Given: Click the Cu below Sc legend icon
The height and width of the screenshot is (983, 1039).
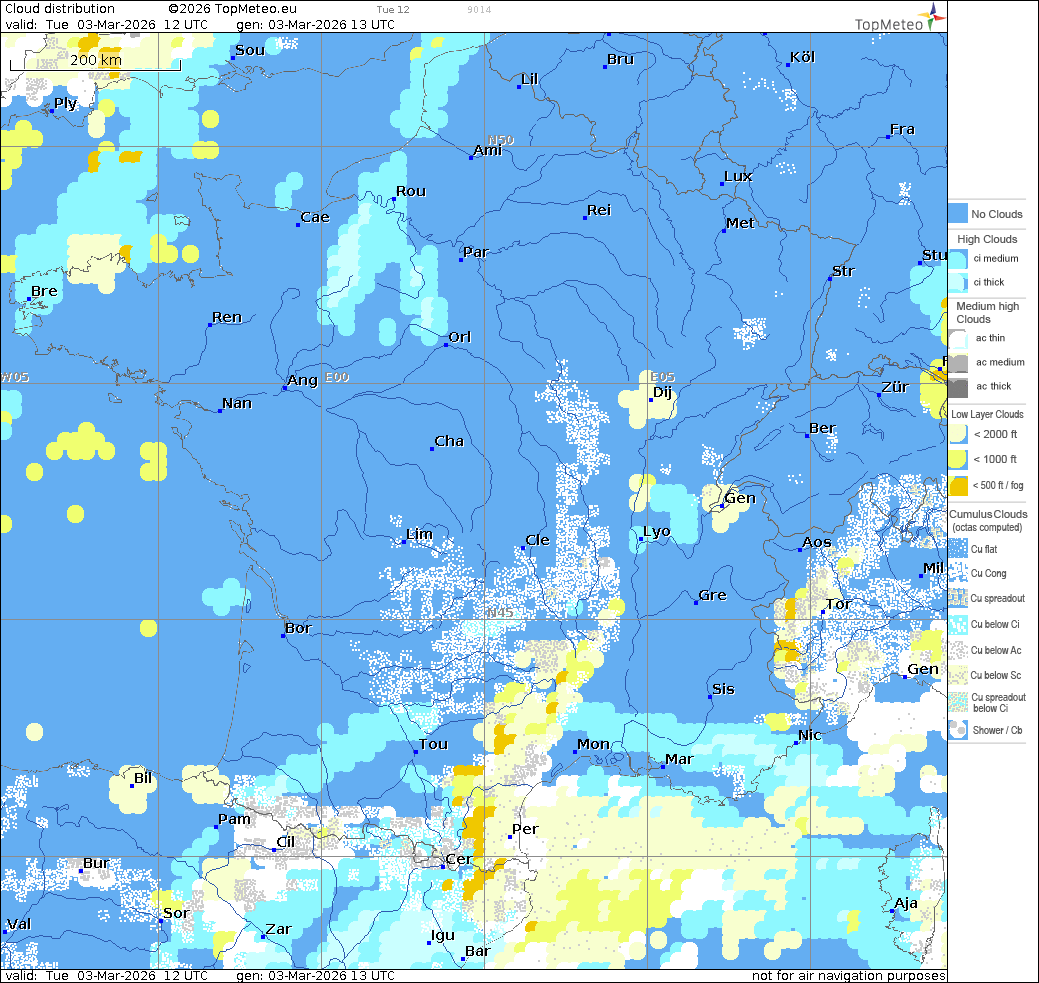Looking at the screenshot, I should (x=958, y=676).
